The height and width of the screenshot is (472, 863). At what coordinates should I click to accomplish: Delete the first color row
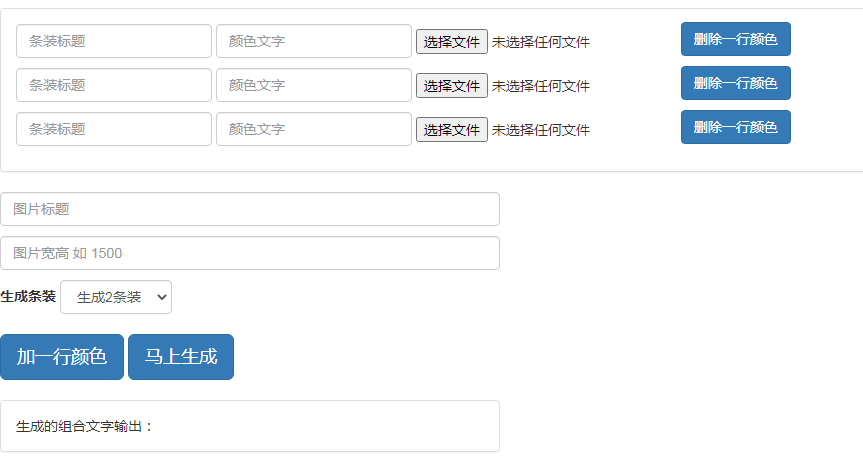pyautogui.click(x=736, y=39)
